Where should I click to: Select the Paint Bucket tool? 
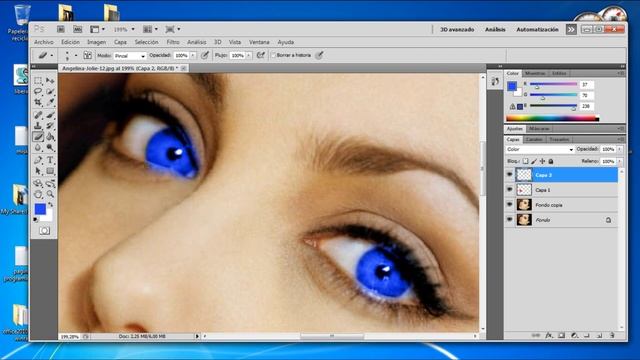point(50,137)
